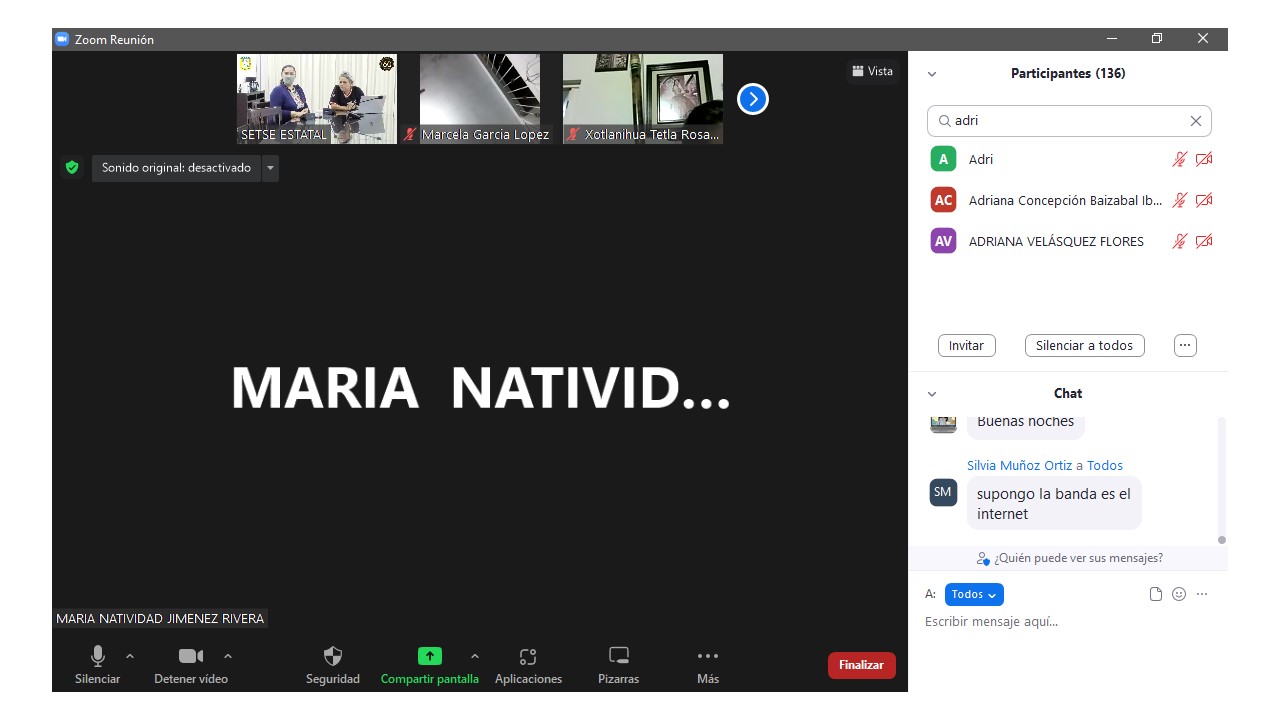Attach a file in chat

1156,594
